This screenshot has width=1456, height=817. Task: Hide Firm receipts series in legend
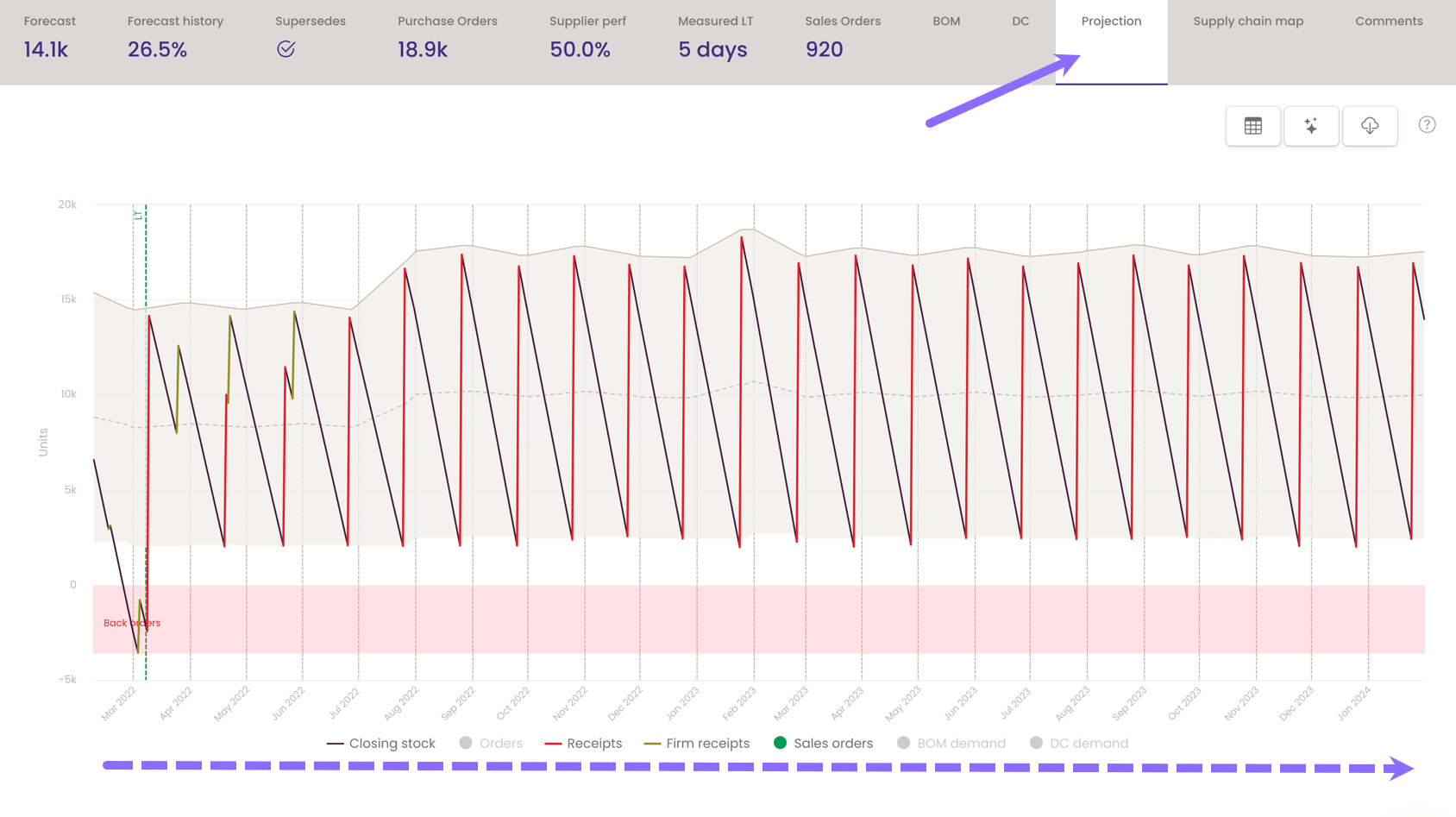pos(697,743)
